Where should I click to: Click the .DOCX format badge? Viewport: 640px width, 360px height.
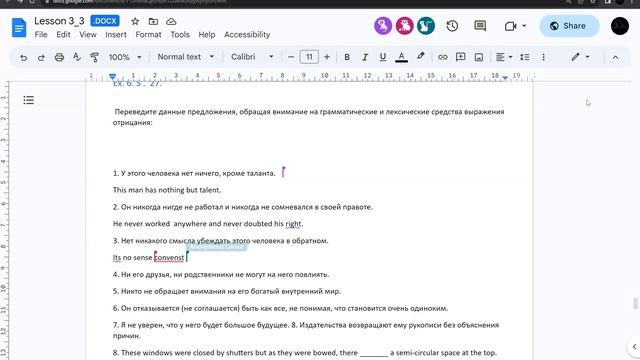coord(105,21)
